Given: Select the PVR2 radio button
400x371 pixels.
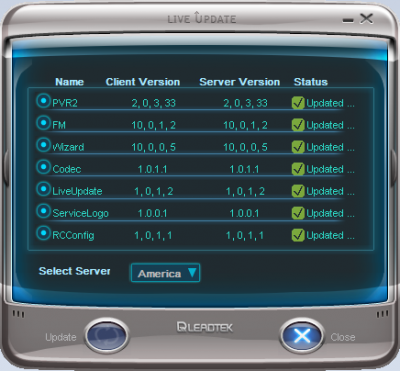Looking at the screenshot, I should (43, 100).
